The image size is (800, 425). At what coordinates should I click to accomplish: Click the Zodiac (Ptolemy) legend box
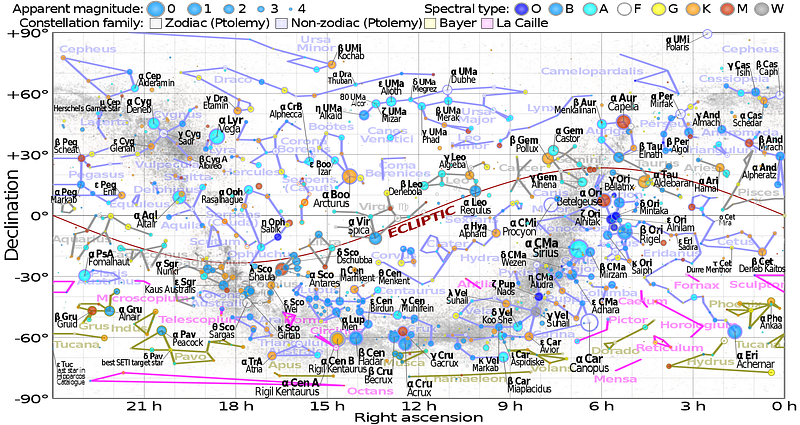tap(157, 23)
